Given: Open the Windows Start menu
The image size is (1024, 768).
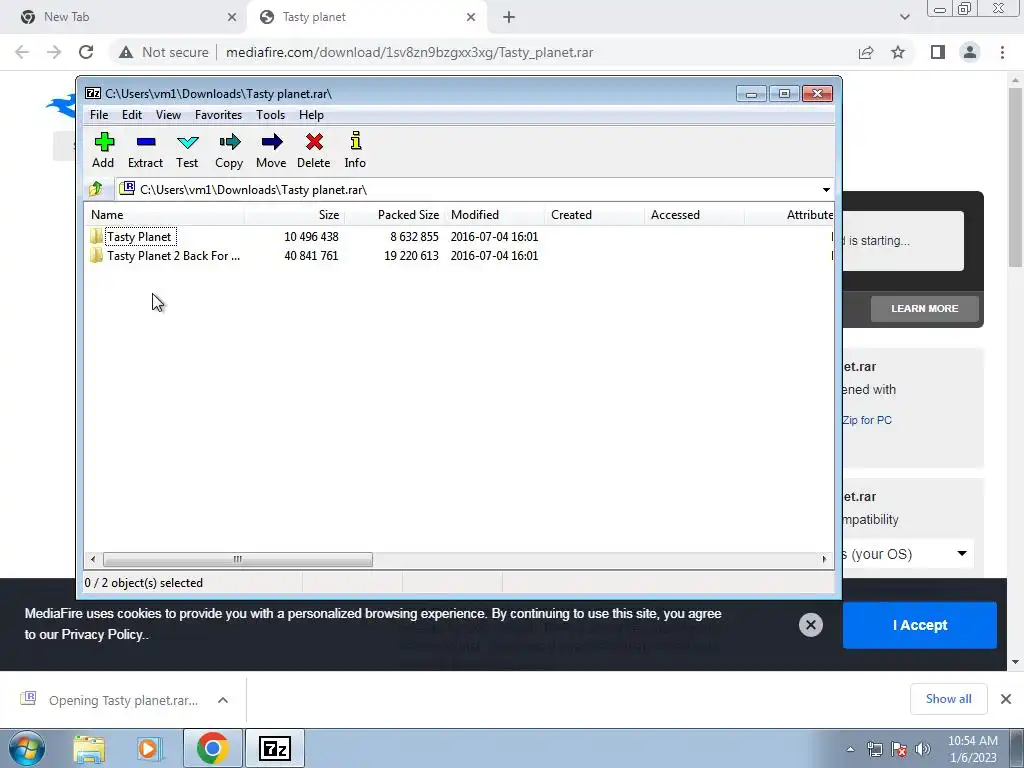Looking at the screenshot, I should tap(26, 748).
